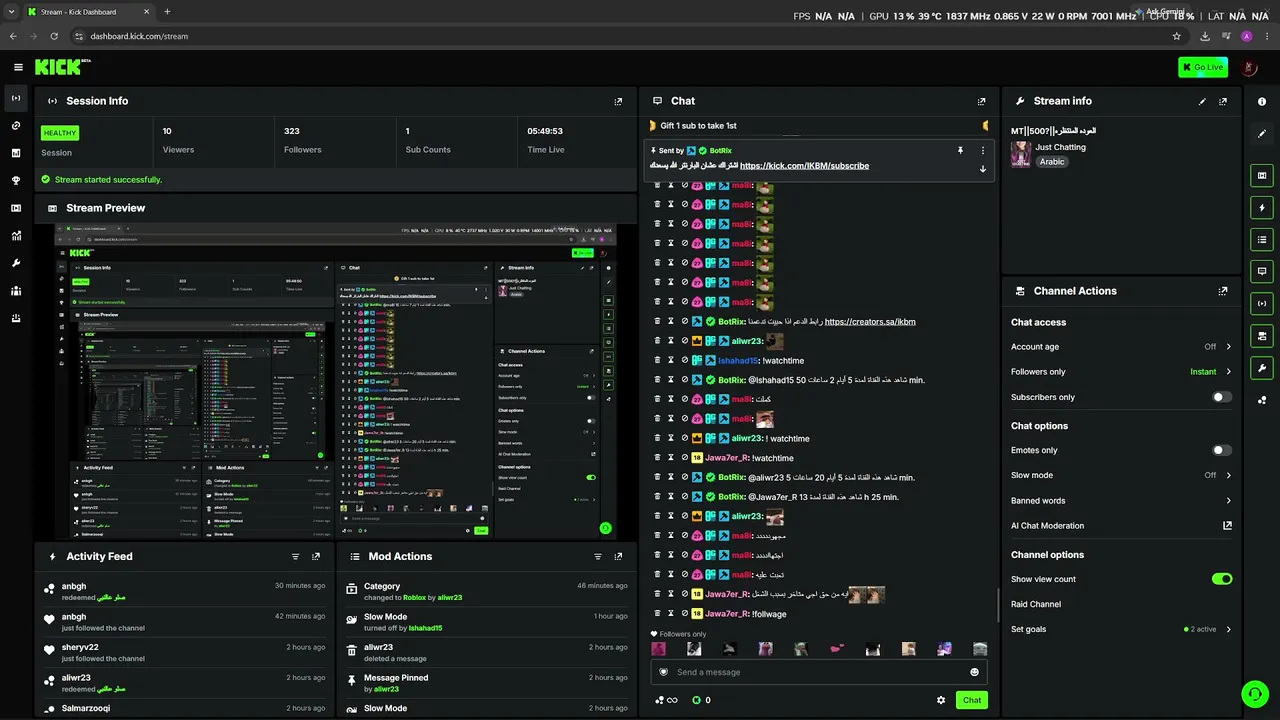Toggle Subscribers only chat
The image size is (1280, 720).
pos(1221,397)
